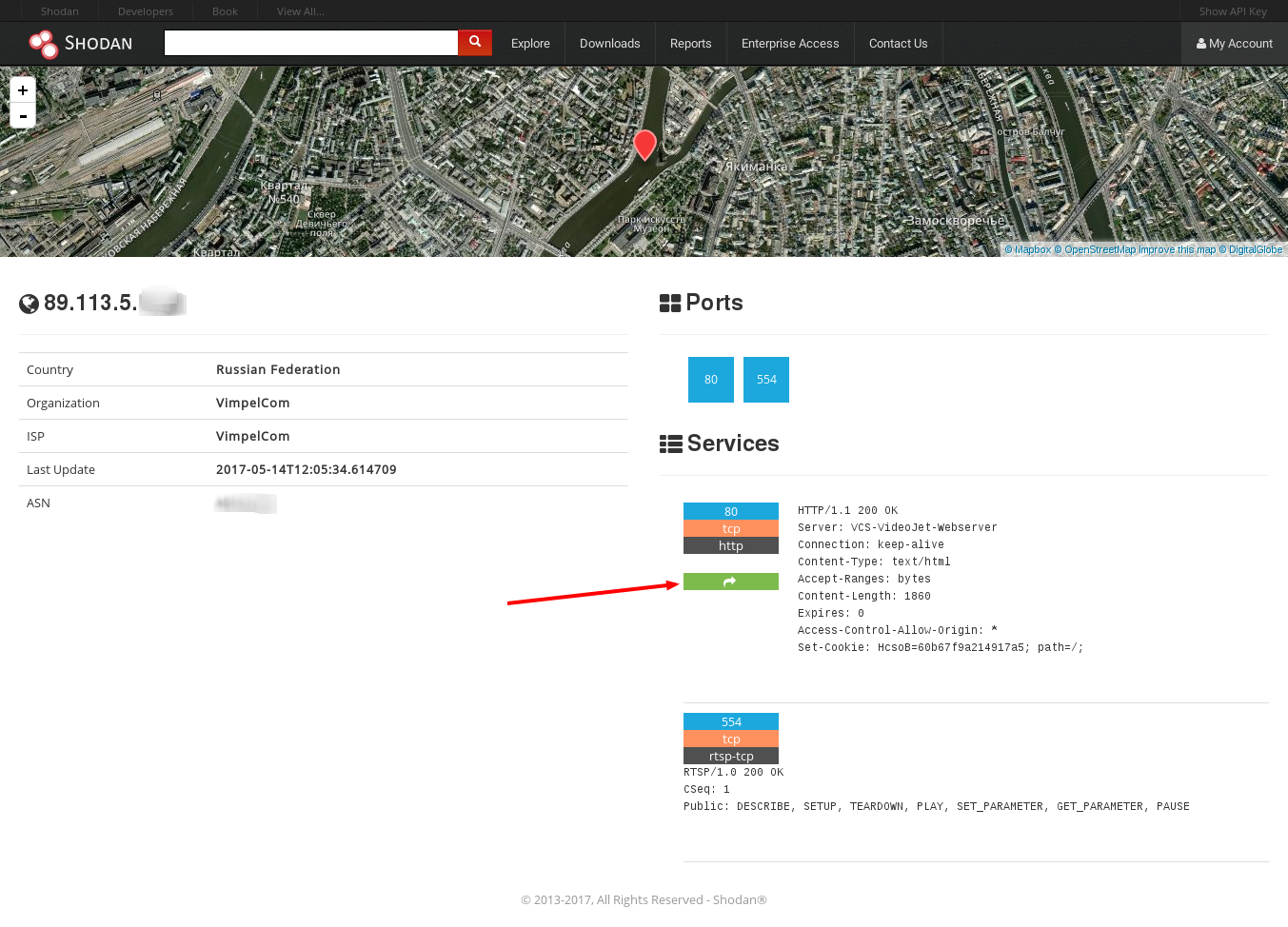Click the View All... link

pyautogui.click(x=301, y=11)
